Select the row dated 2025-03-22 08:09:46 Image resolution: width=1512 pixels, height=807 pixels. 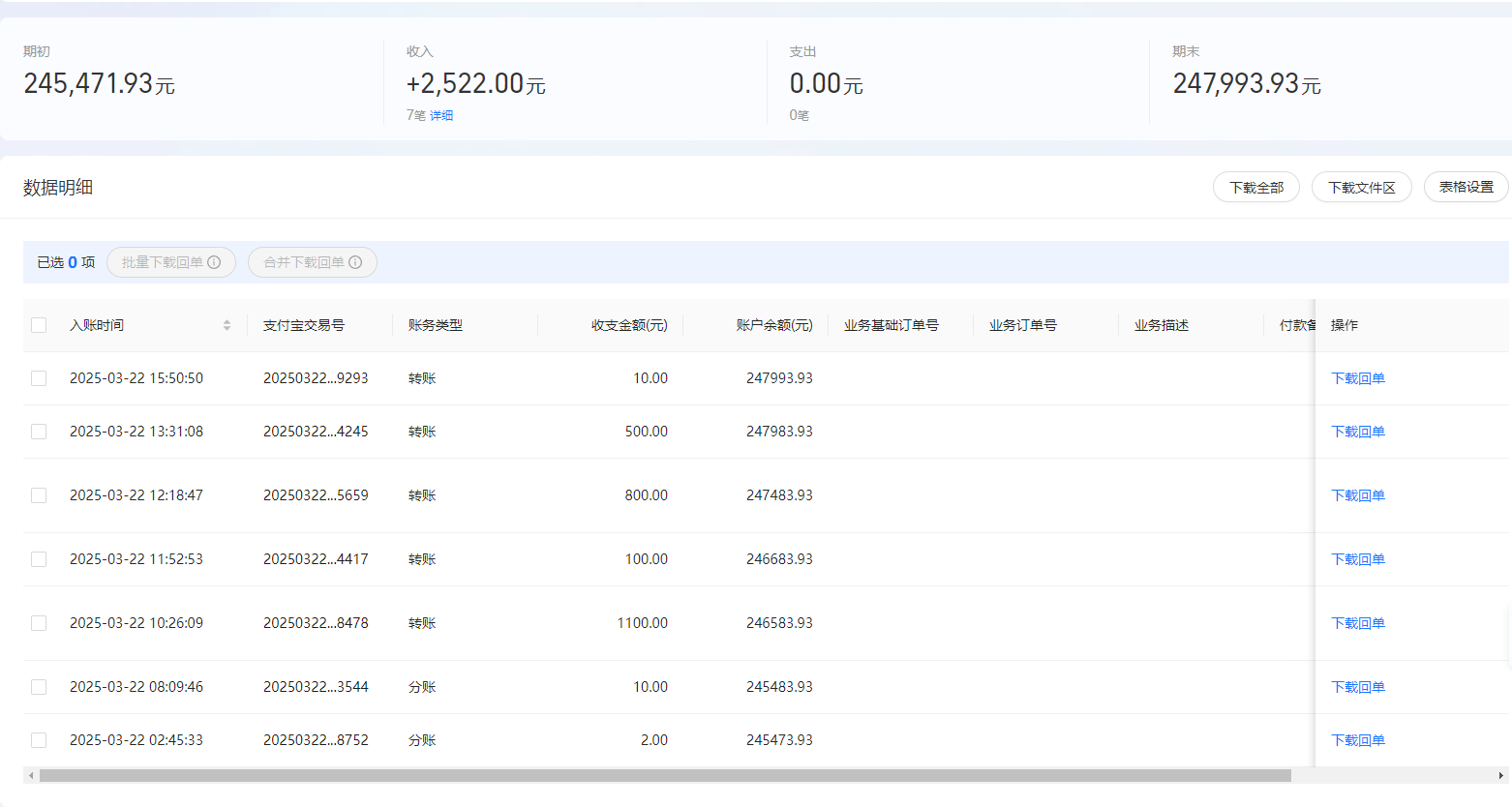[x=39, y=687]
